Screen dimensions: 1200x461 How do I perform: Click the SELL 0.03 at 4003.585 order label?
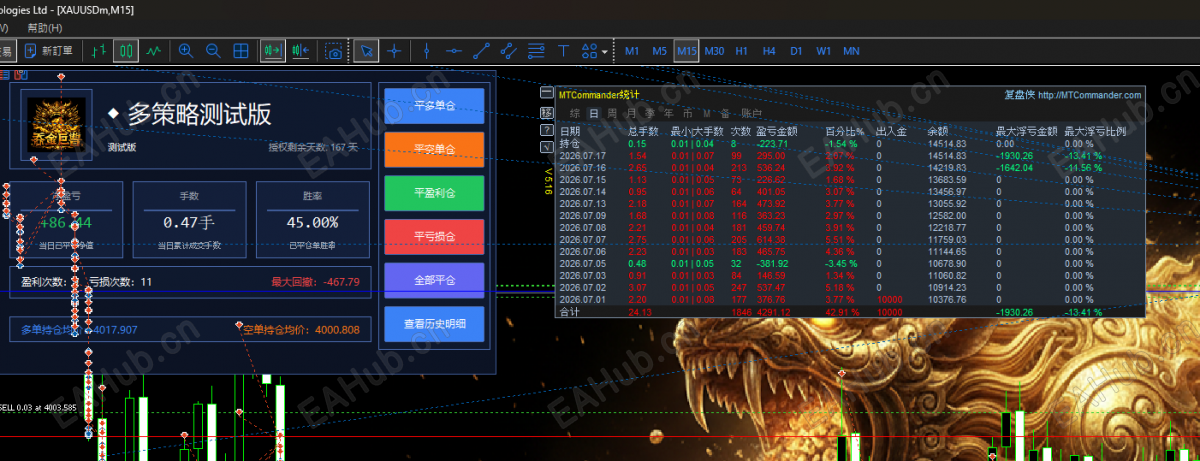pos(38,408)
